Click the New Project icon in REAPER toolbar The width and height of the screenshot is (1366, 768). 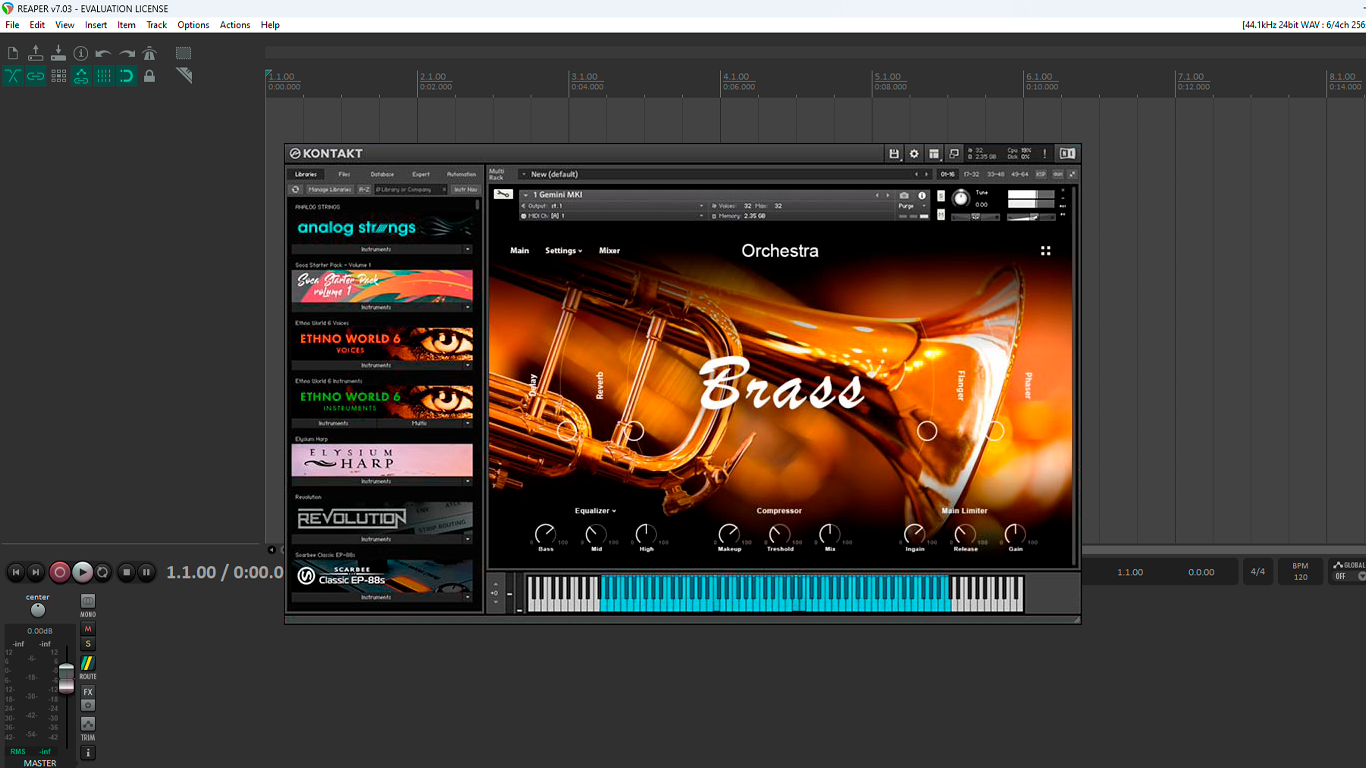tap(13, 53)
